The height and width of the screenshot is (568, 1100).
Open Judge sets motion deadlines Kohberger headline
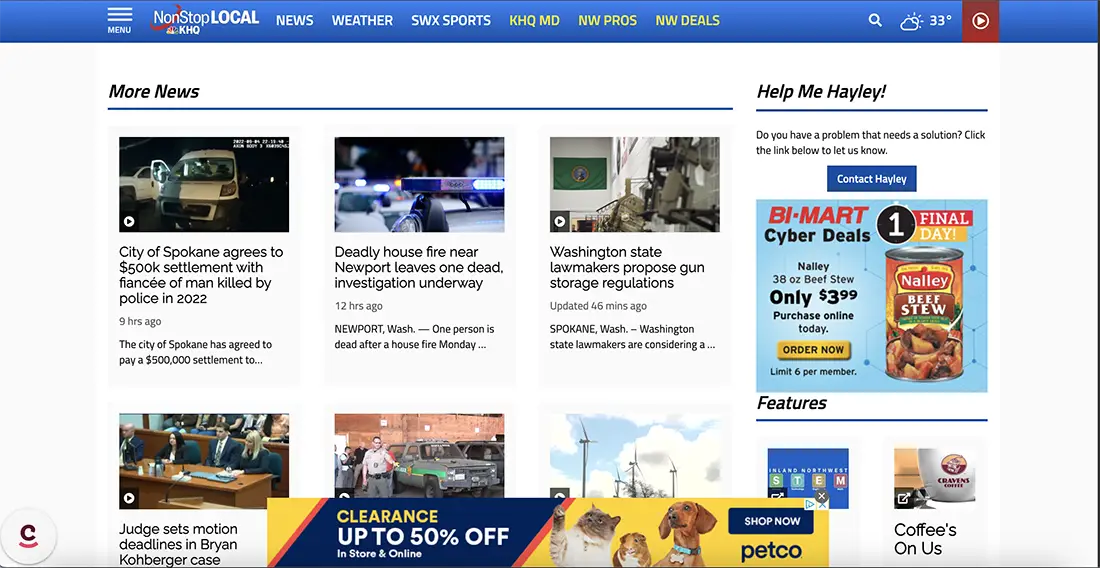(x=178, y=544)
